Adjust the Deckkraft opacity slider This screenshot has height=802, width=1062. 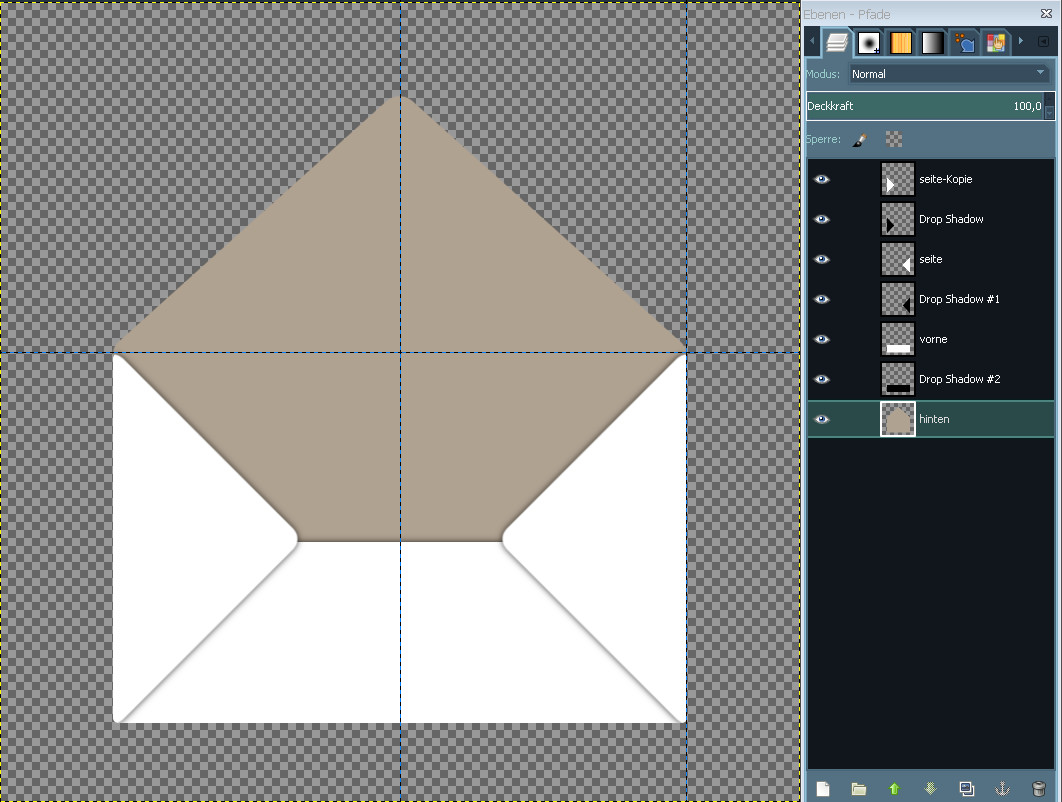pos(924,106)
